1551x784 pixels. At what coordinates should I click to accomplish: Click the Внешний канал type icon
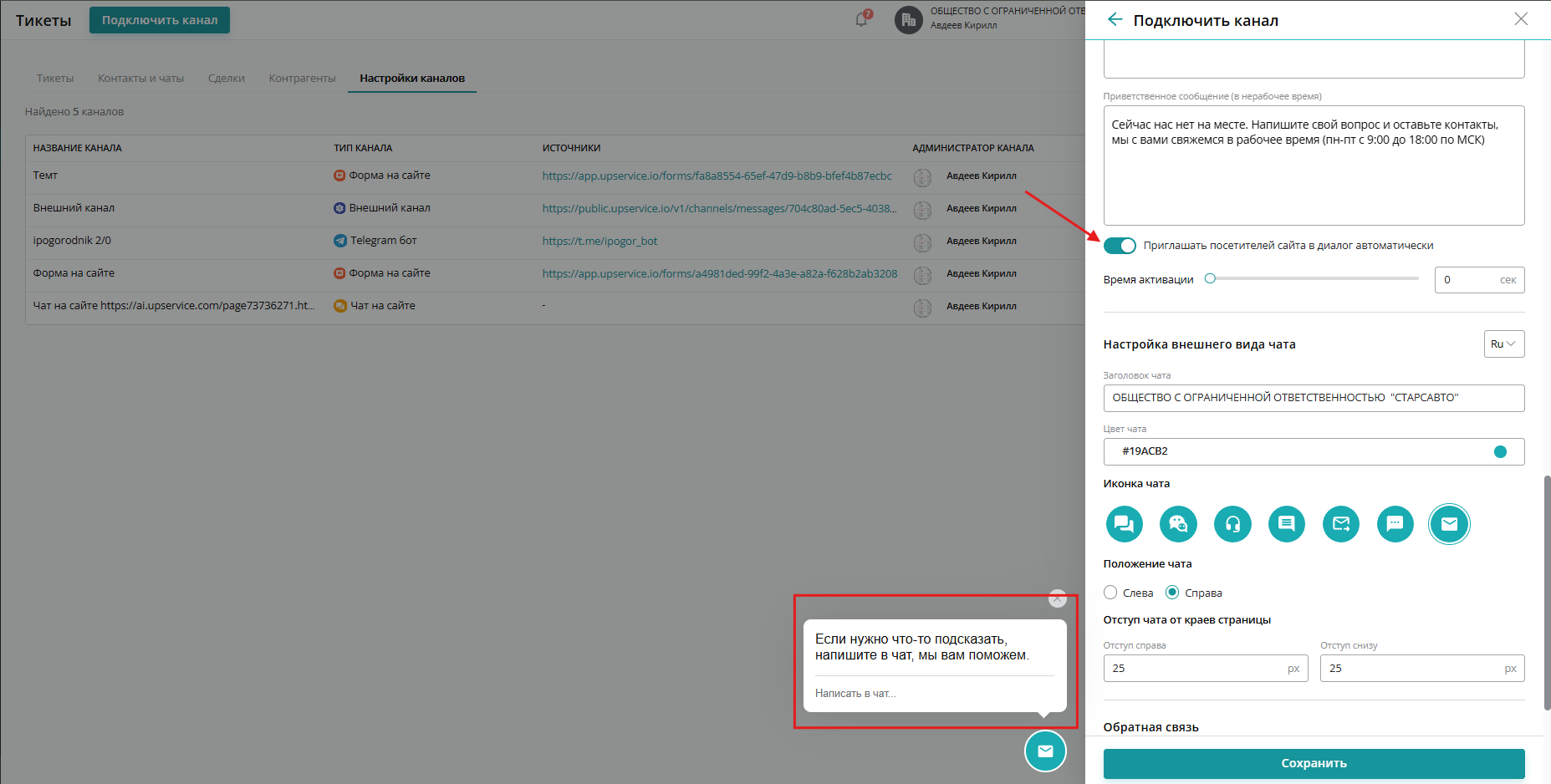(339, 208)
